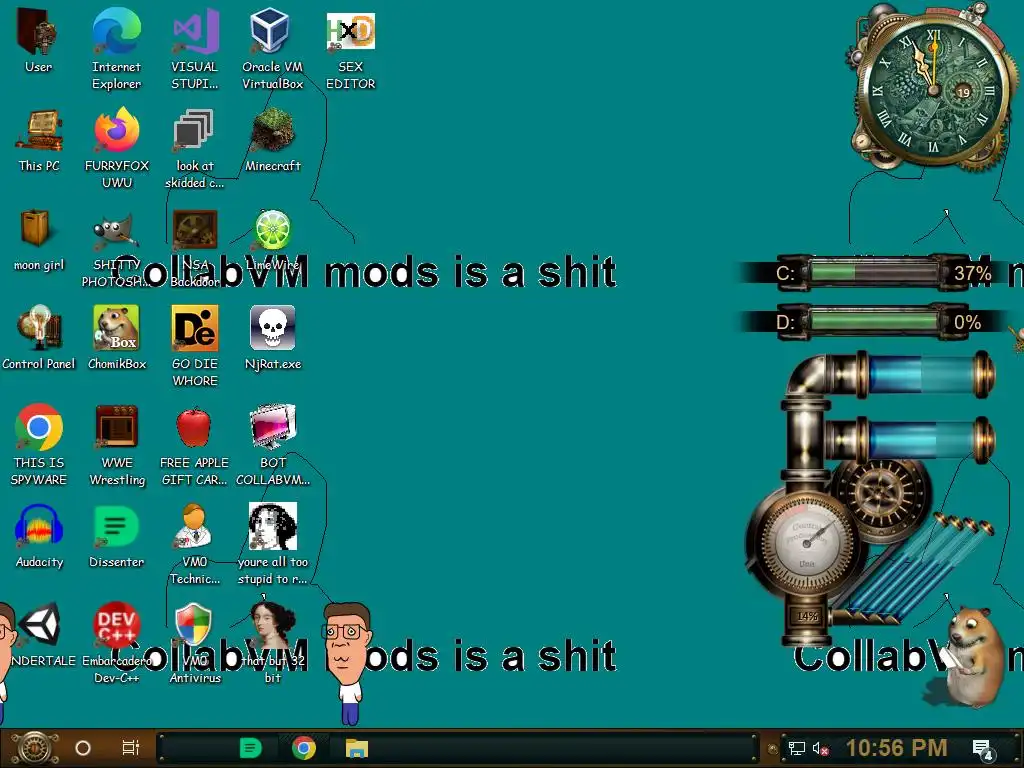
Task: Open the User desktop icon
Action: (x=38, y=31)
